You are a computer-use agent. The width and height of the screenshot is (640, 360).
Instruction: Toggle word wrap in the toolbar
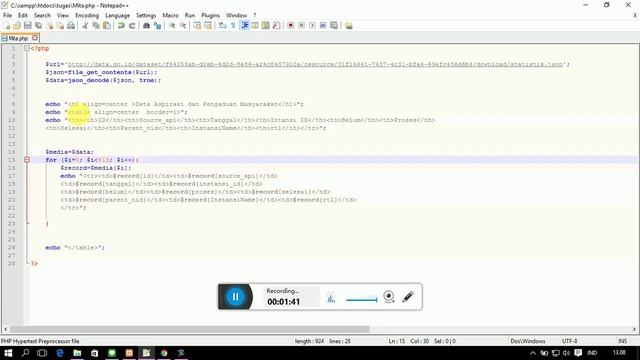click(222, 26)
